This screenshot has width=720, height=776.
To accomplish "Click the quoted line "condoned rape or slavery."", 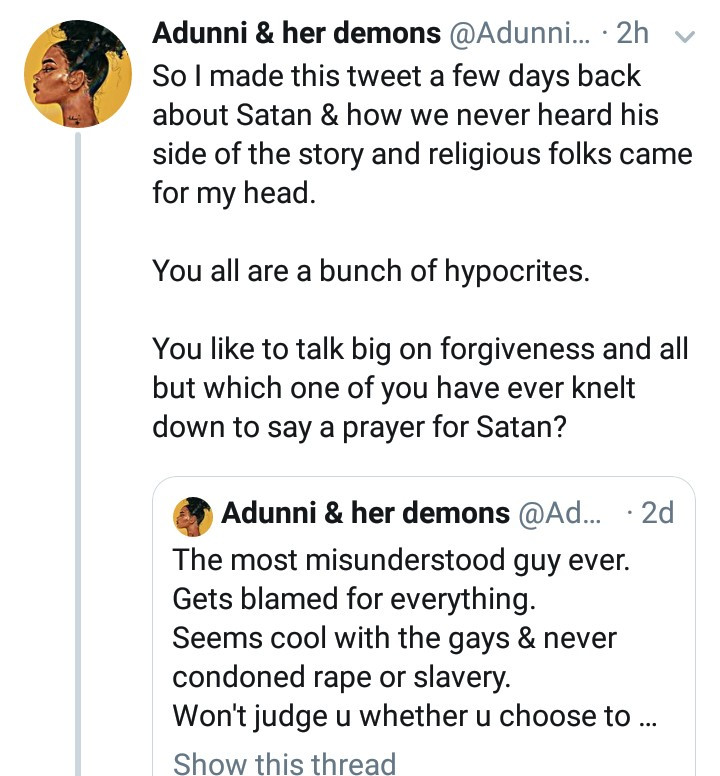I will [x=341, y=677].
